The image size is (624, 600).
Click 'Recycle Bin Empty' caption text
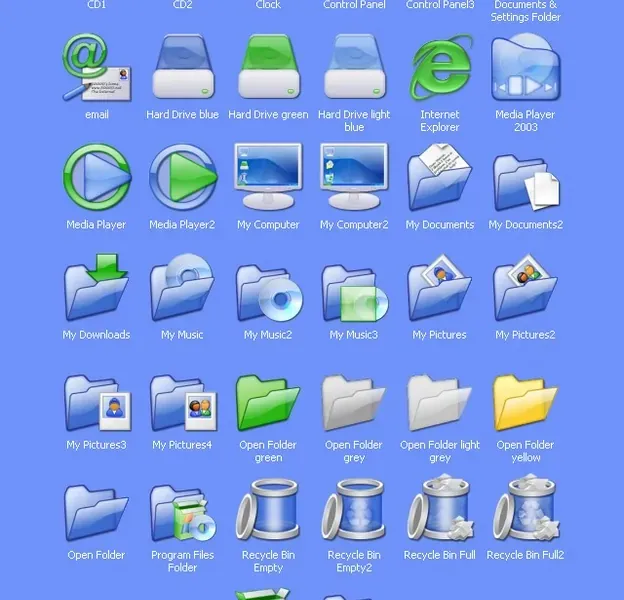[268, 561]
